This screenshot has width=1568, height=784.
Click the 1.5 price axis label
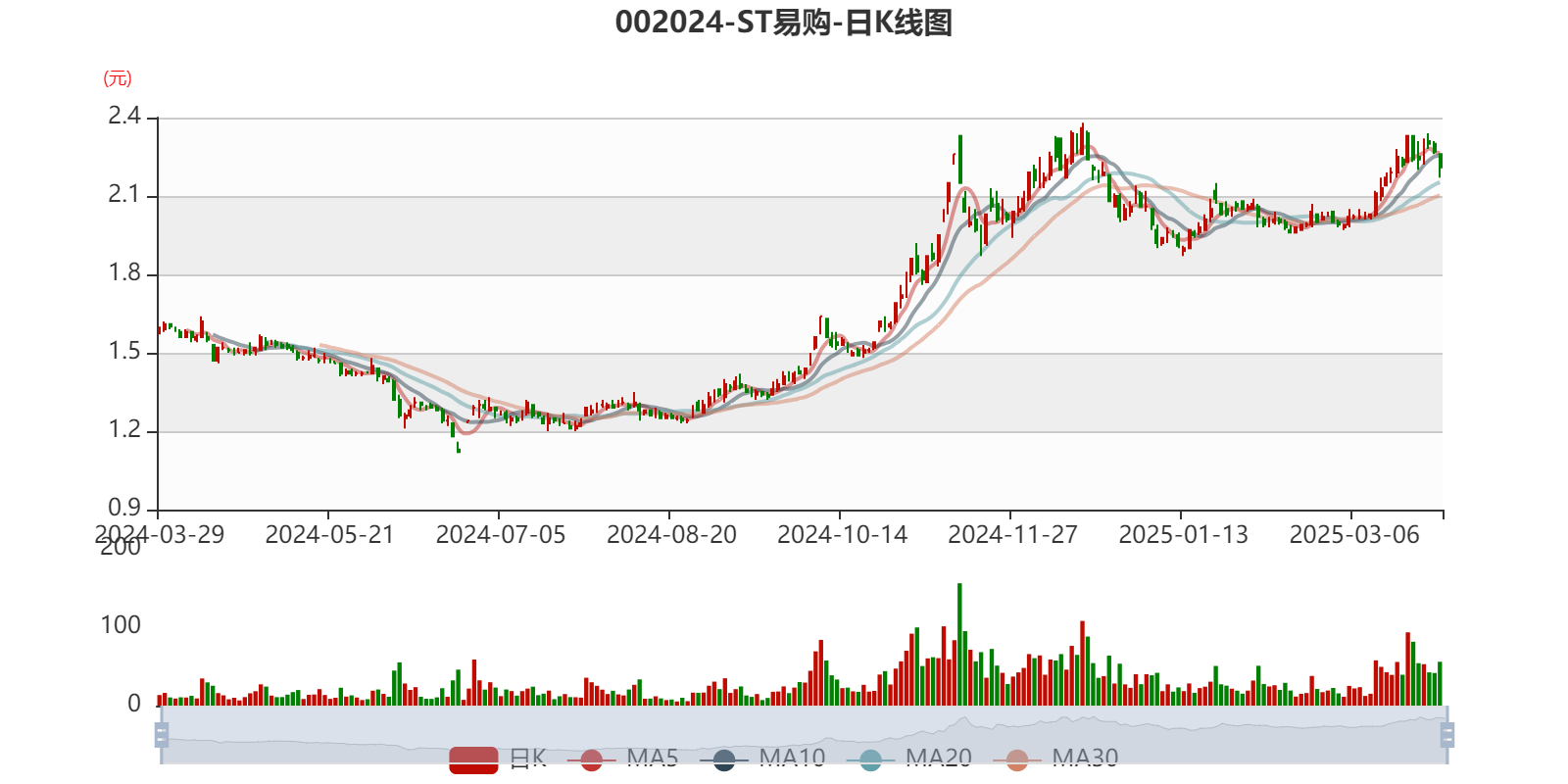124,352
